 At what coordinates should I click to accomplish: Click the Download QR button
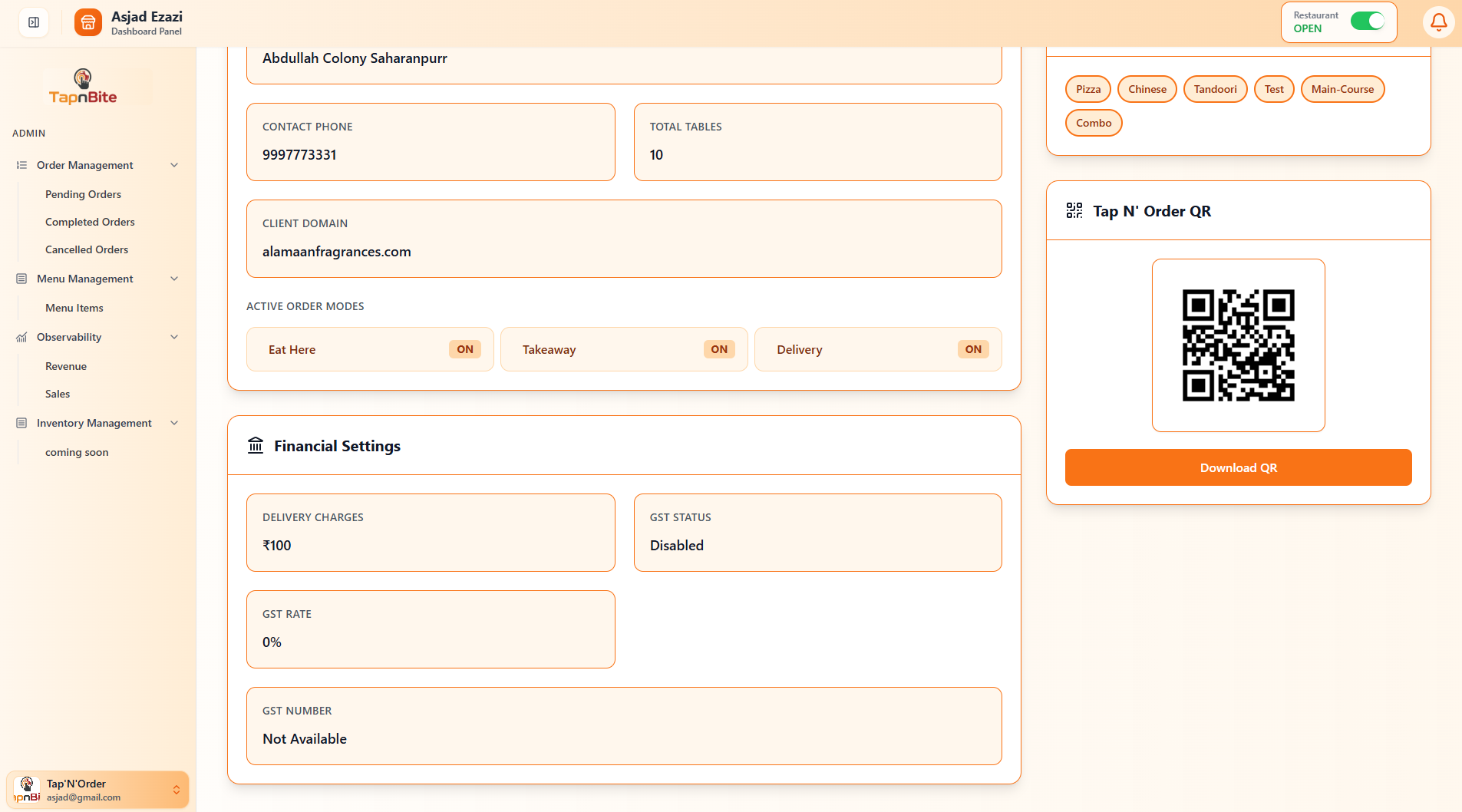pyautogui.click(x=1238, y=467)
